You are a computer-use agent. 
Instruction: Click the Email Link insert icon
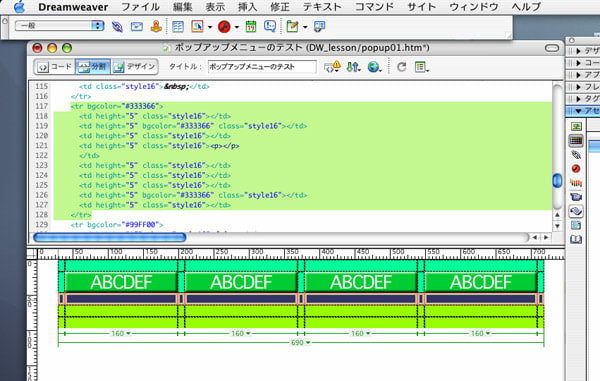pyautogui.click(x=137, y=26)
